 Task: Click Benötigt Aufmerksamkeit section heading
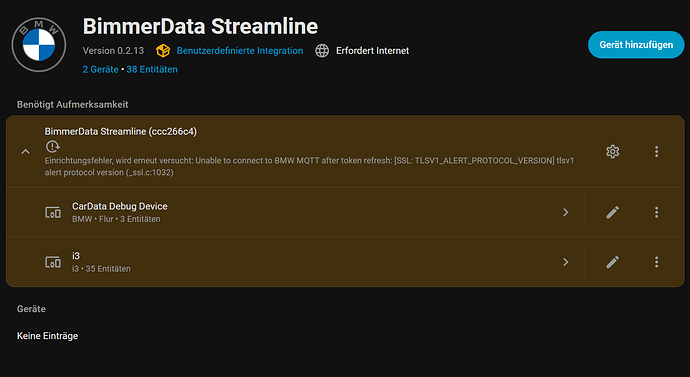click(x=73, y=105)
